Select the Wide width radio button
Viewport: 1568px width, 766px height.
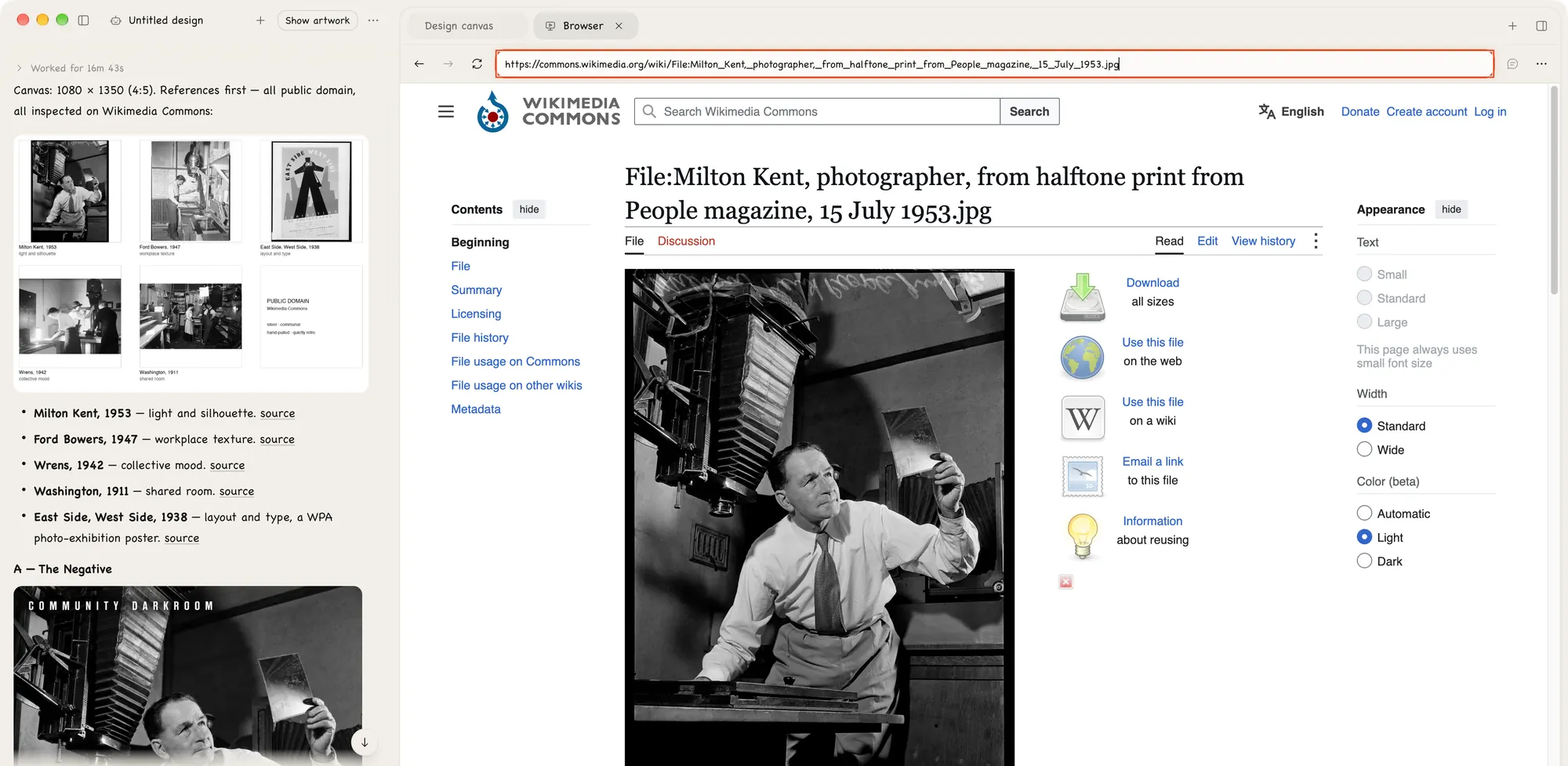click(1364, 449)
